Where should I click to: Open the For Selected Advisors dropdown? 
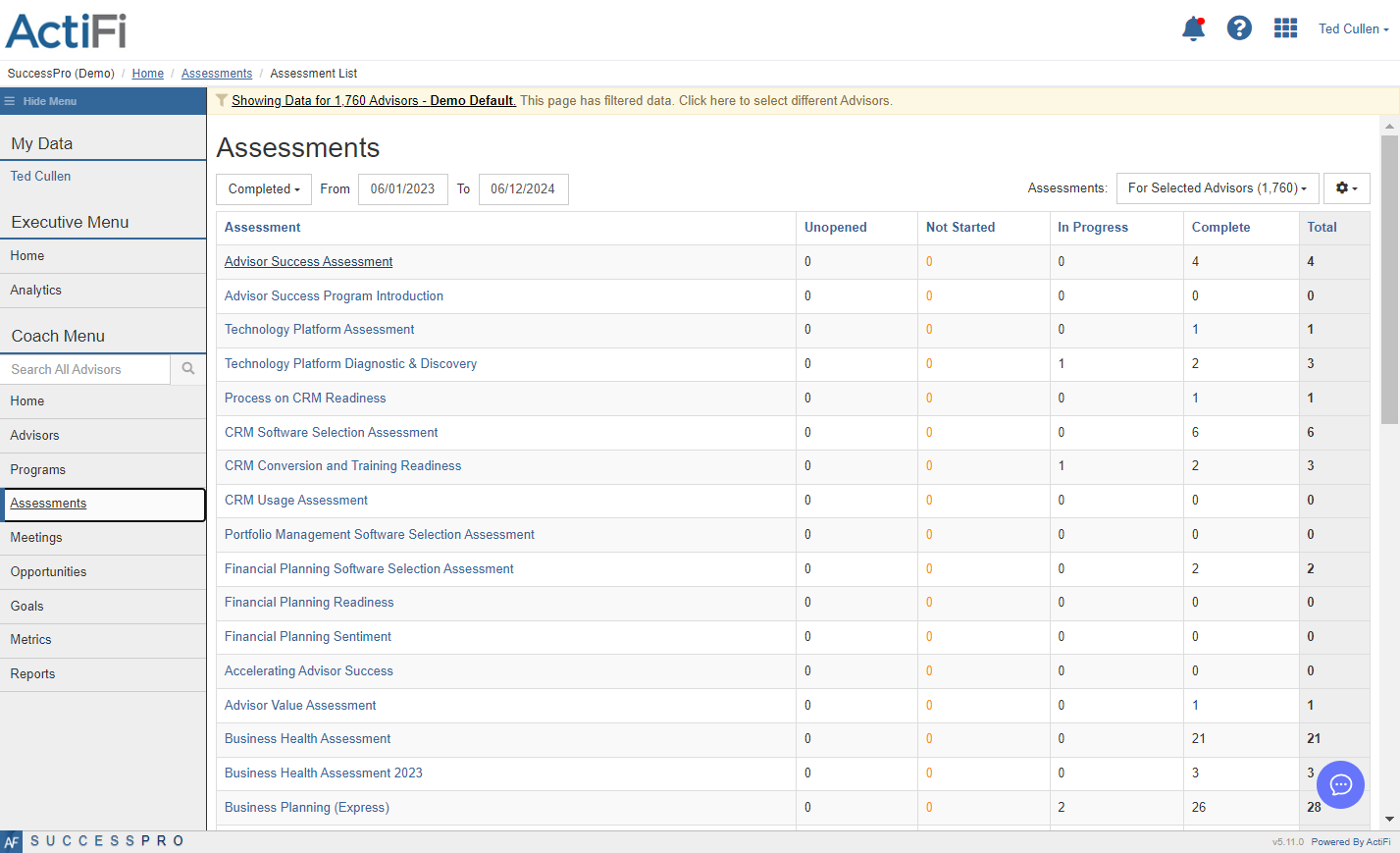pos(1218,188)
